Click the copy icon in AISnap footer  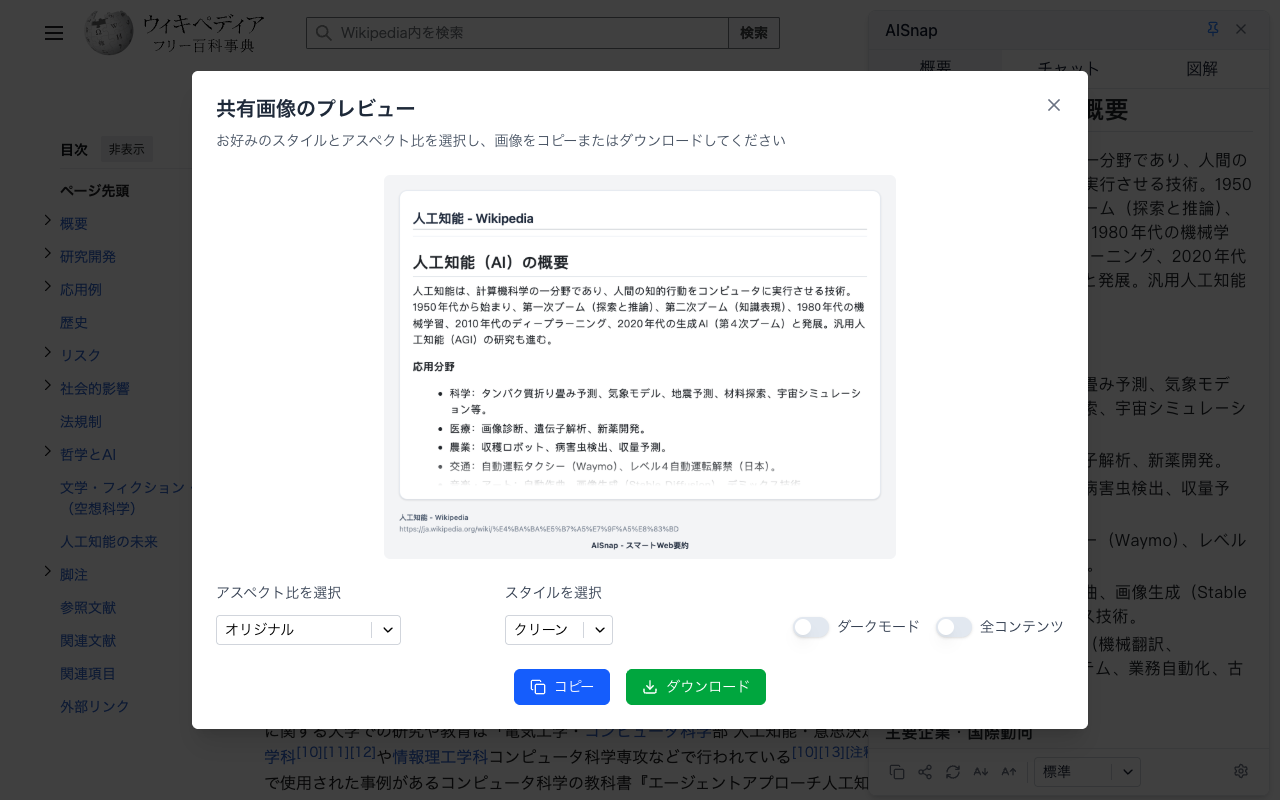897,772
